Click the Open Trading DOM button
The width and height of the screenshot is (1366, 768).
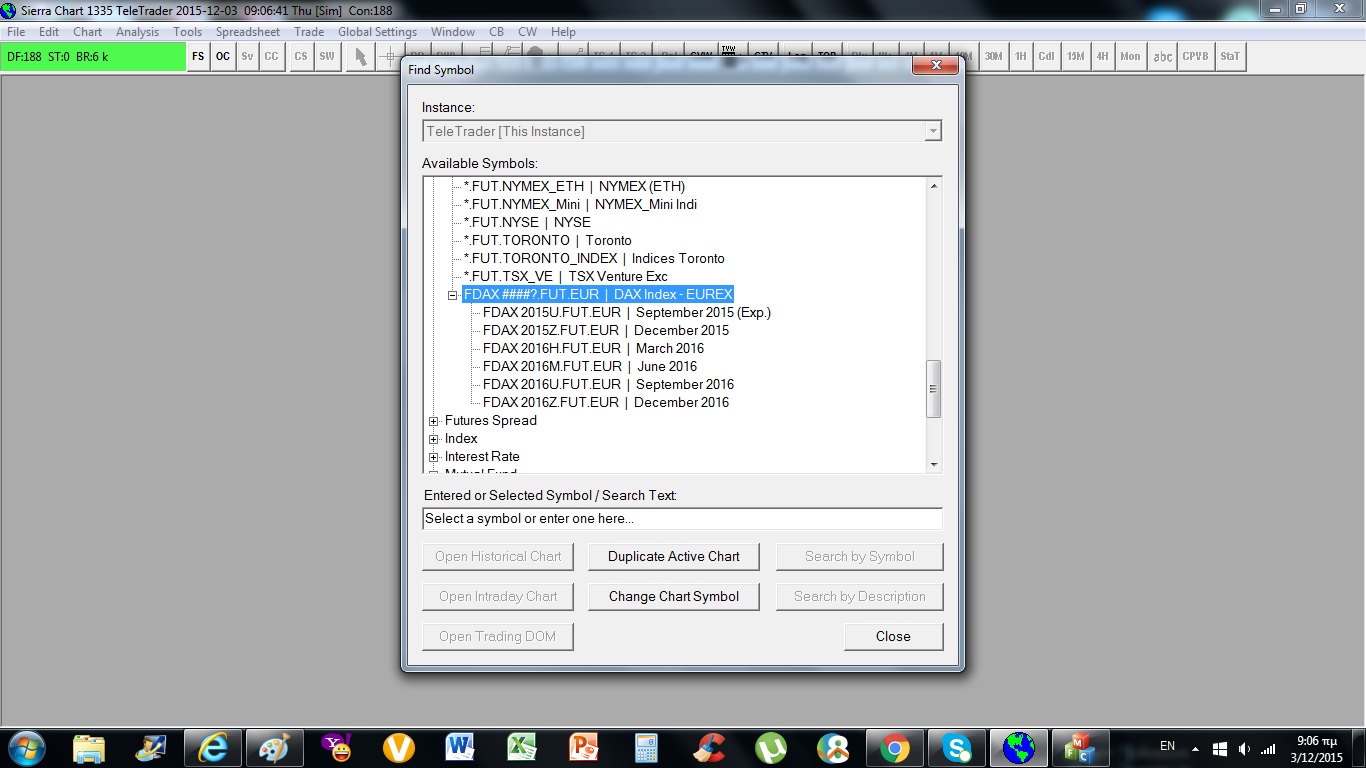497,636
